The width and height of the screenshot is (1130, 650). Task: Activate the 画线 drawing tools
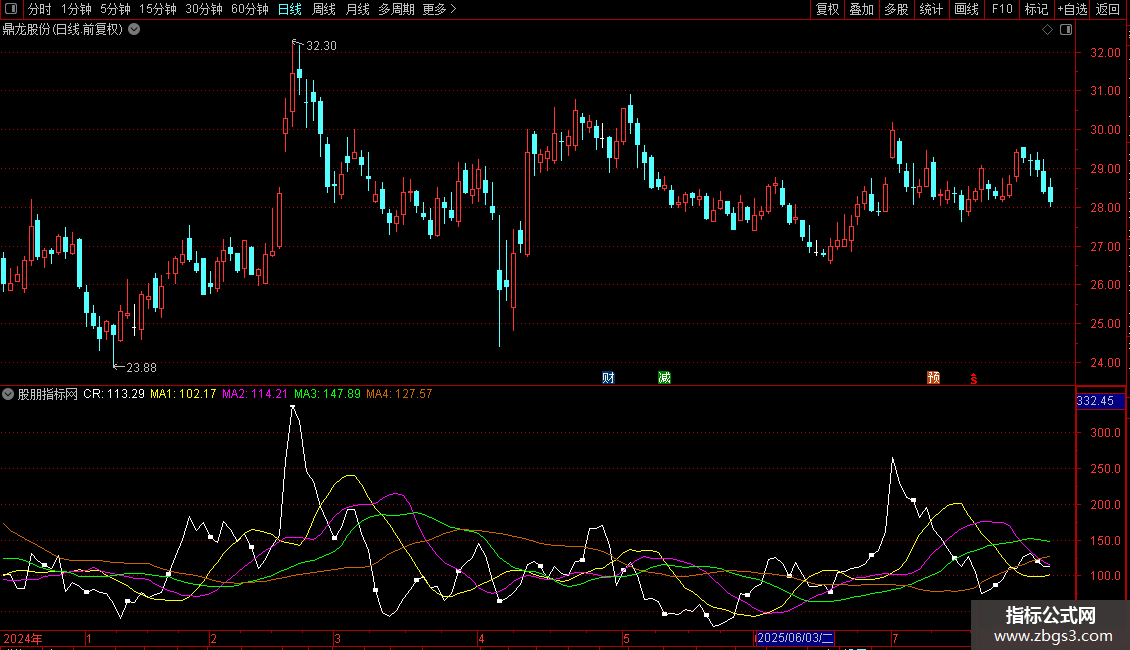(966, 9)
